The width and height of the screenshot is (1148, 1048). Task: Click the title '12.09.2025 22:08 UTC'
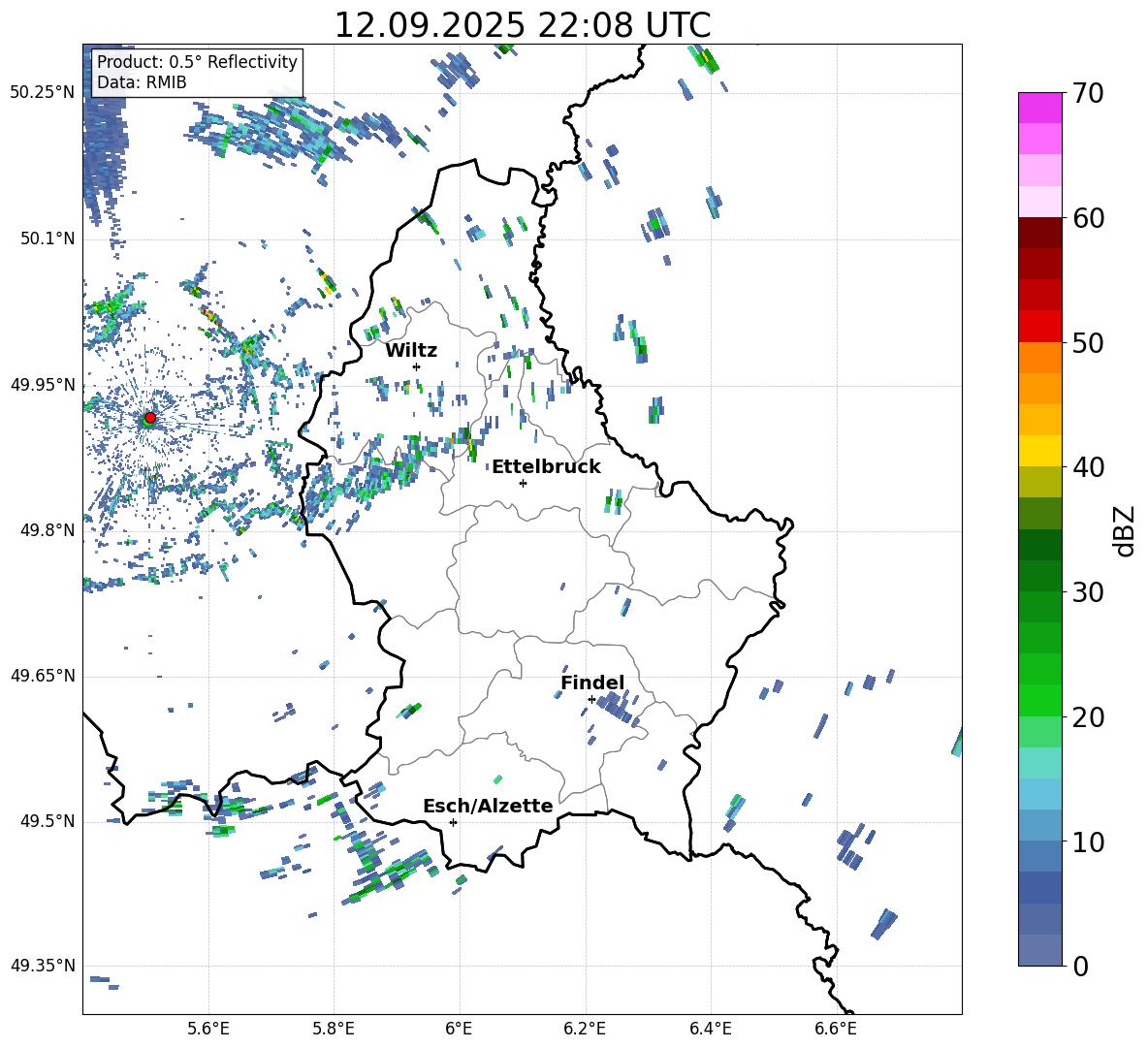pos(522,25)
